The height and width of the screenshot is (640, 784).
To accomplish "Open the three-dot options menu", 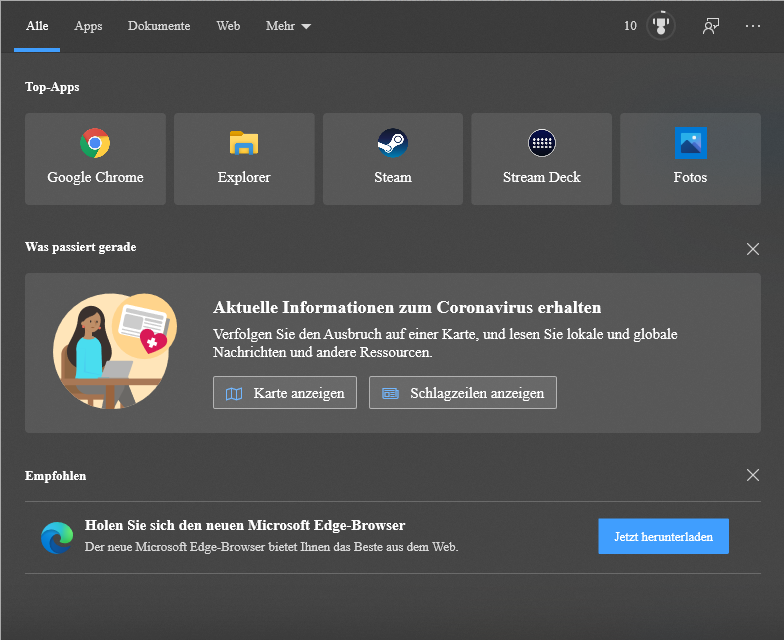I will (x=752, y=26).
